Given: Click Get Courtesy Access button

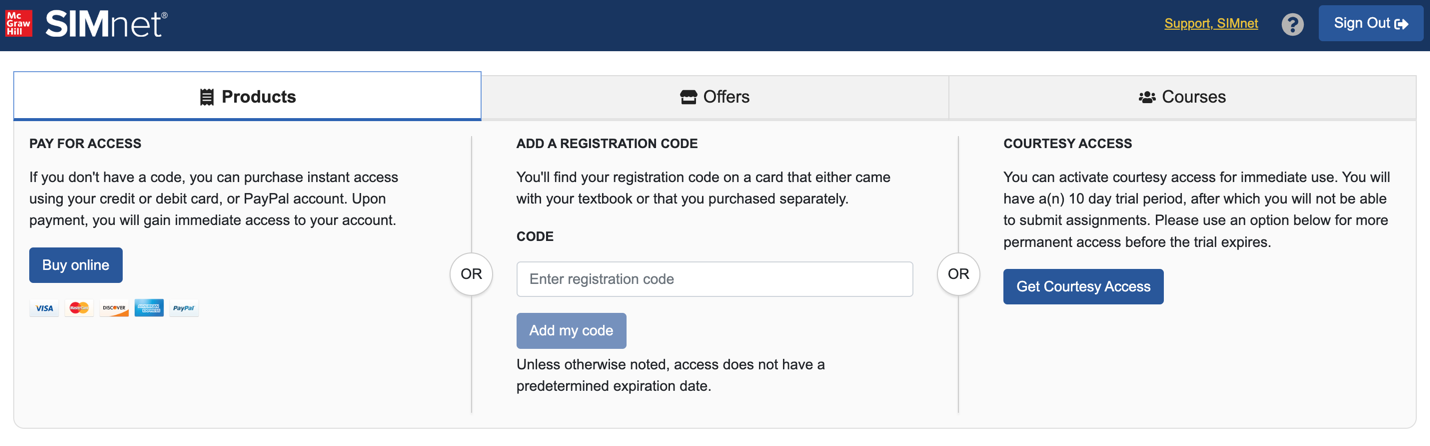Looking at the screenshot, I should pyautogui.click(x=1083, y=287).
